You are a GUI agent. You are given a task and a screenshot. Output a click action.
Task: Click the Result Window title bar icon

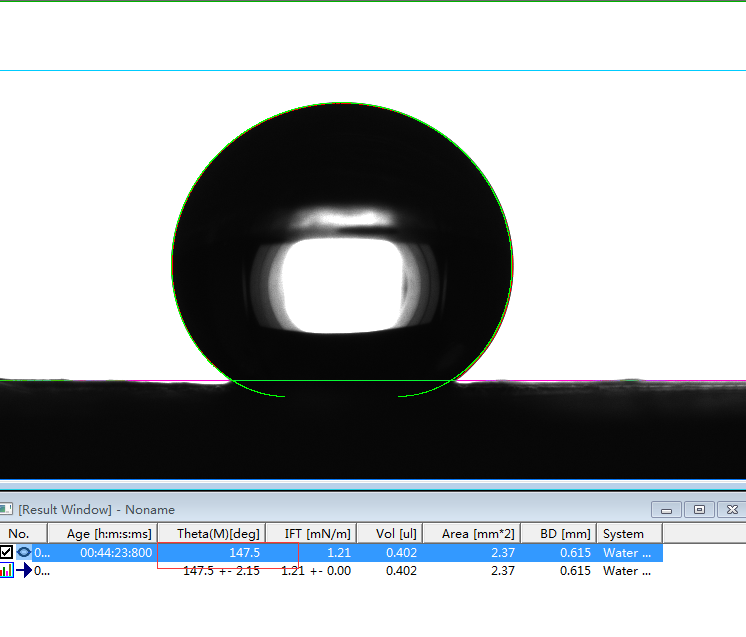(7, 510)
